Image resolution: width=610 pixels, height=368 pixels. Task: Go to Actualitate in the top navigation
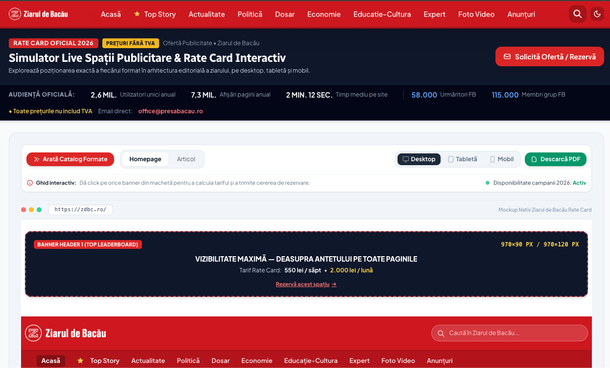(x=207, y=14)
